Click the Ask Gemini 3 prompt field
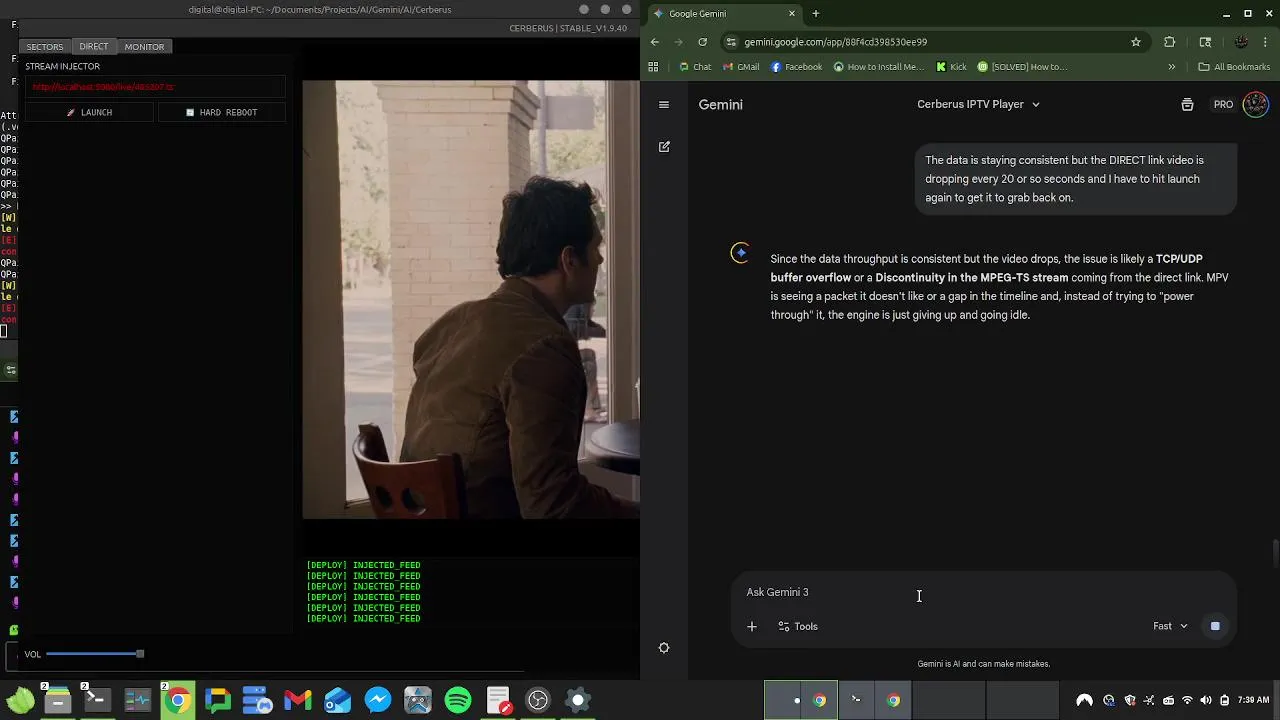This screenshot has height=720, width=1280. [x=985, y=592]
